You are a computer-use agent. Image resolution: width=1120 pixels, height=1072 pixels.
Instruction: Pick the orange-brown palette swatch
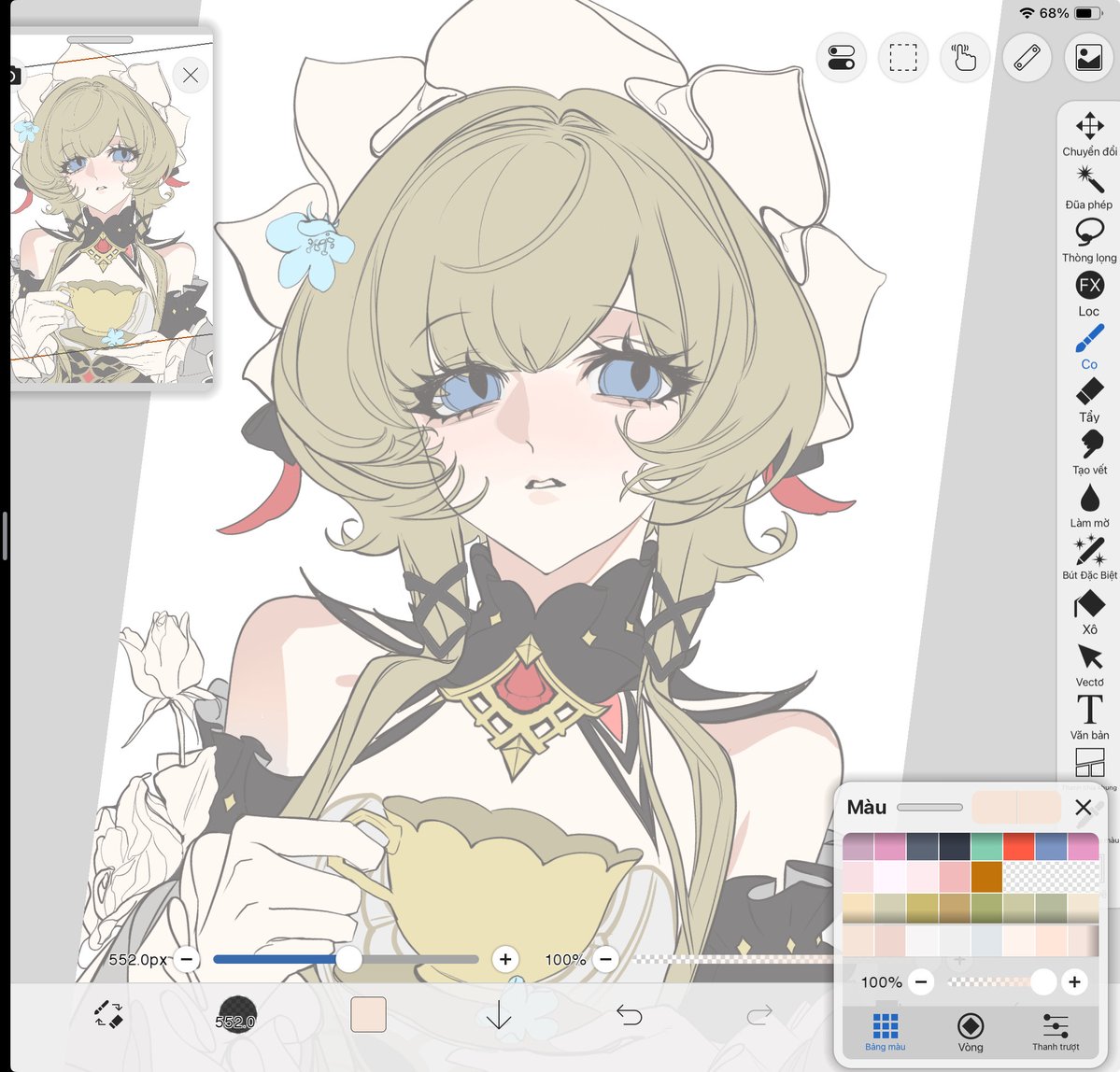tap(986, 877)
